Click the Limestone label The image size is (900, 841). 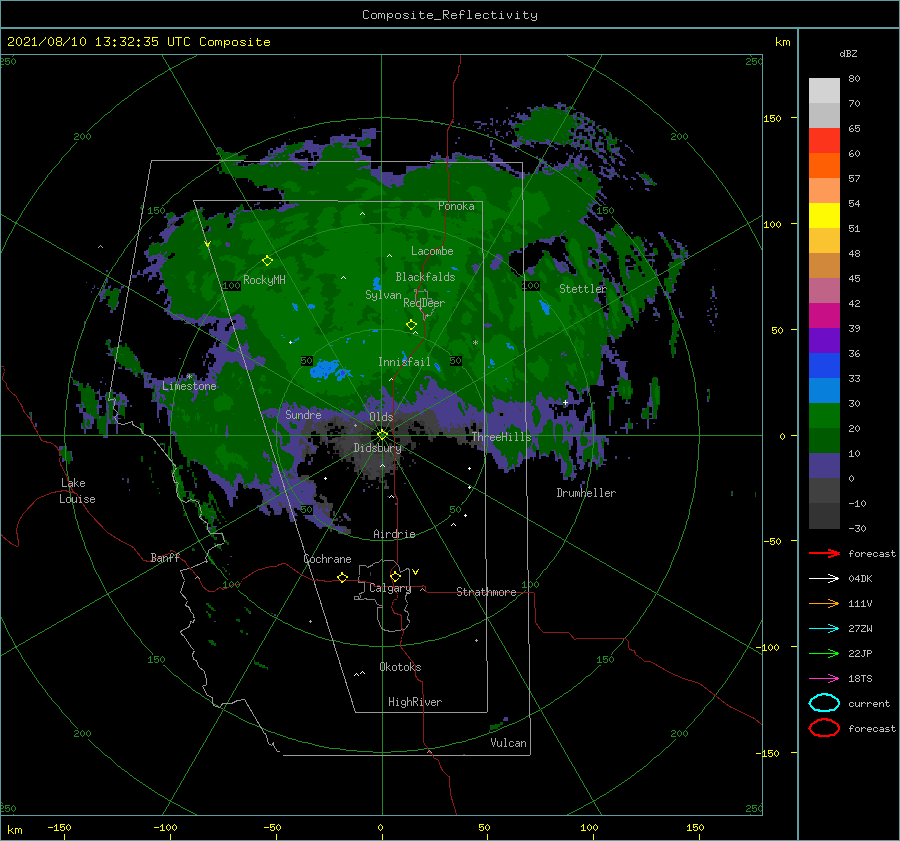click(189, 386)
